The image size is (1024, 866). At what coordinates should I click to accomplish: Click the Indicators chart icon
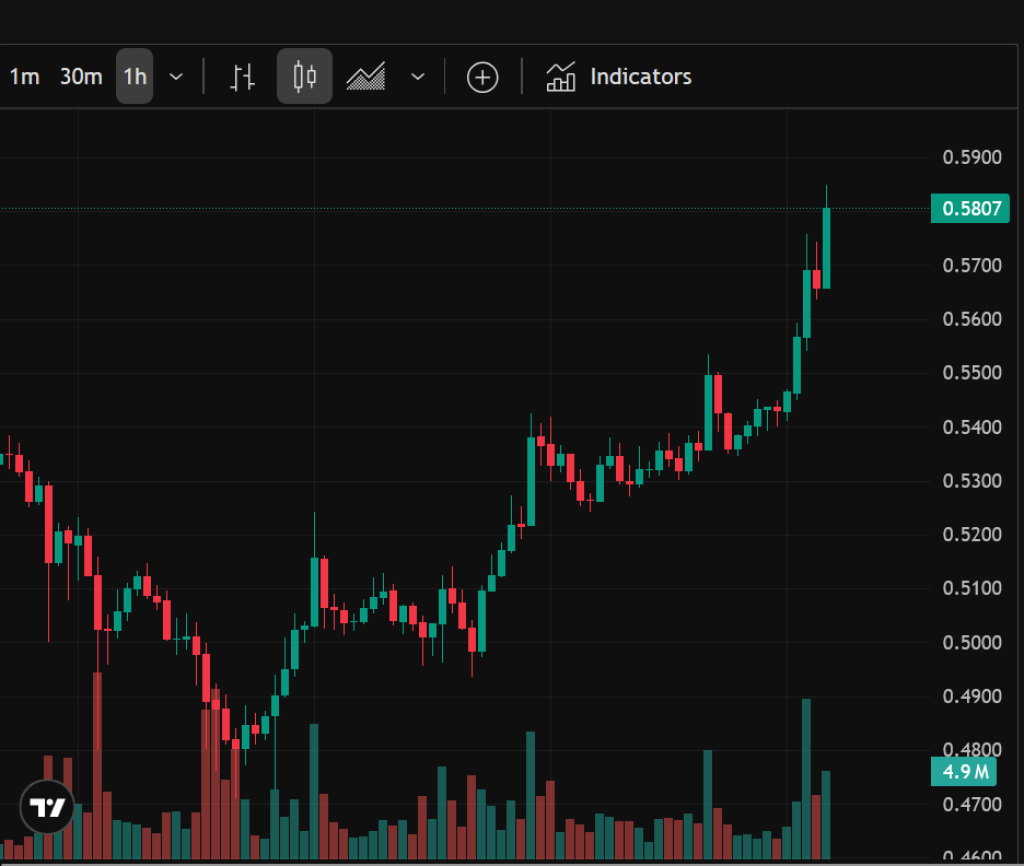pos(561,77)
